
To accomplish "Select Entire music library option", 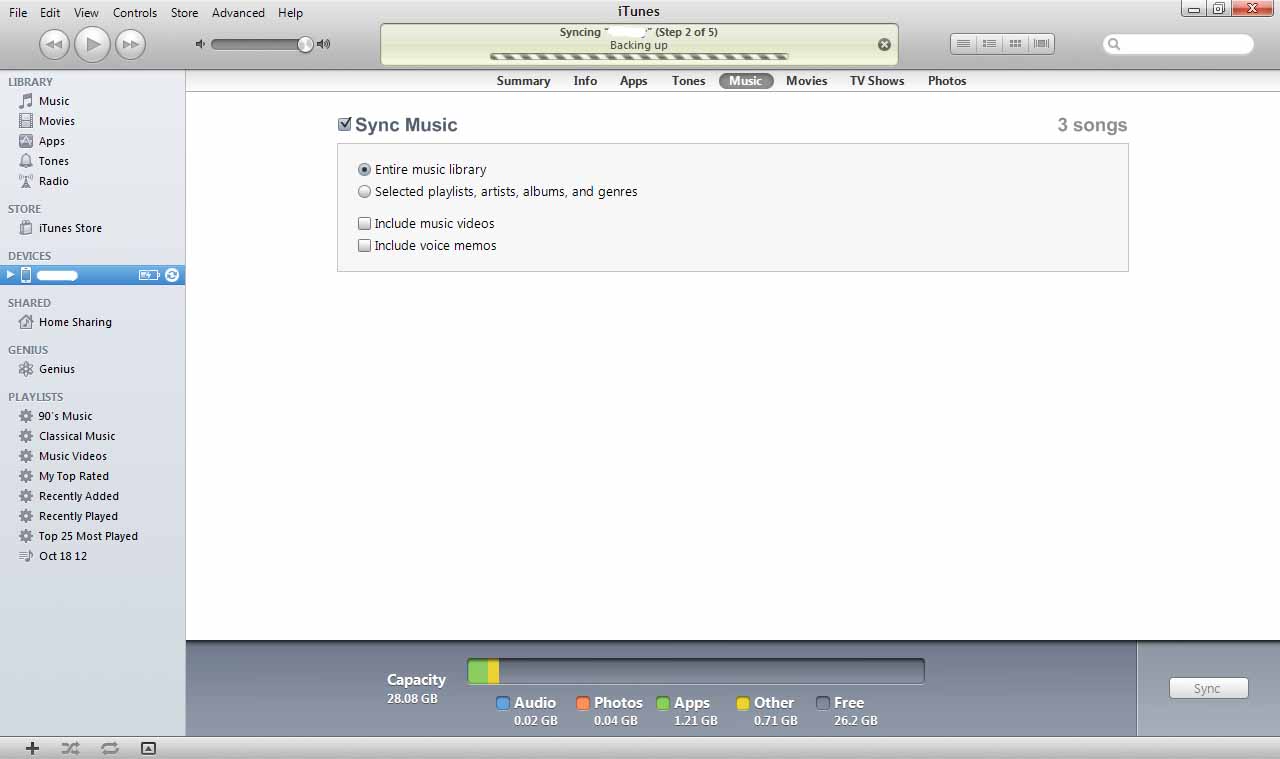I will click(364, 170).
